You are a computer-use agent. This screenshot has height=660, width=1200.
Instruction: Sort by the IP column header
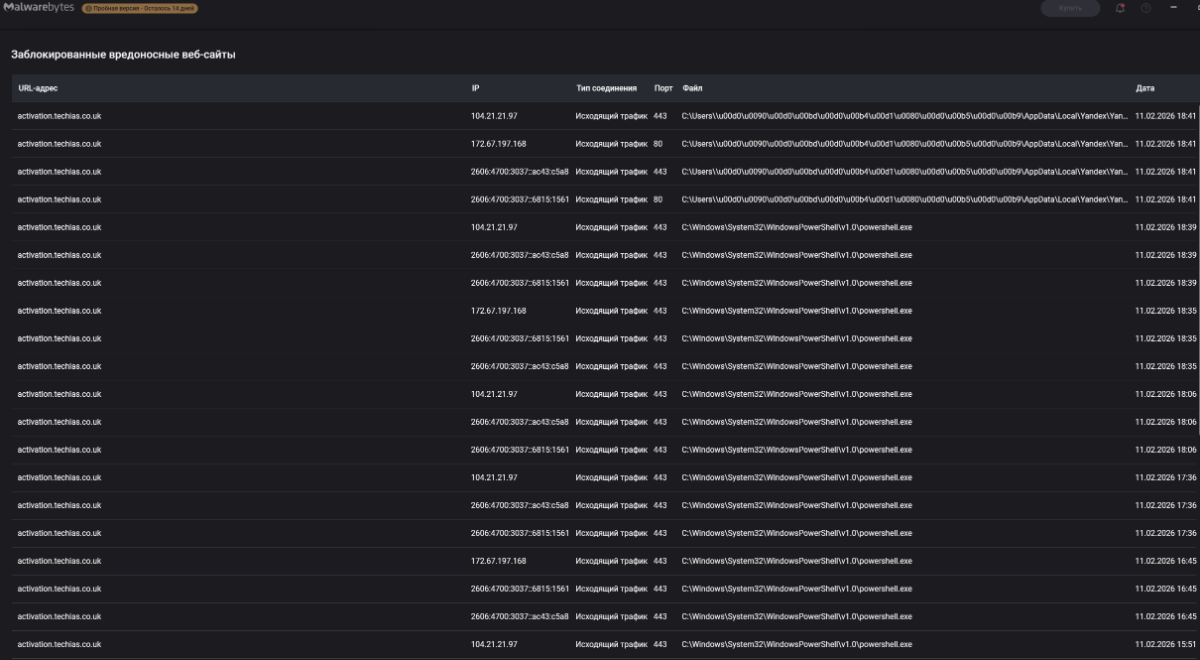[475, 88]
